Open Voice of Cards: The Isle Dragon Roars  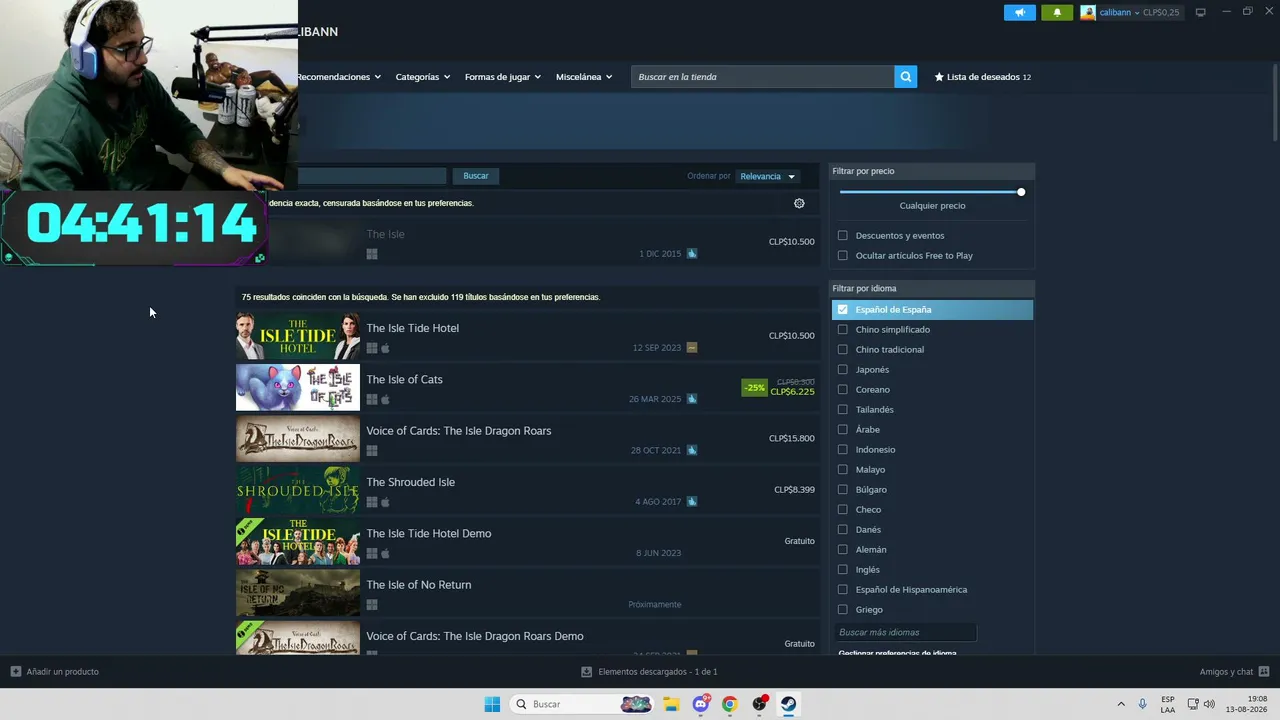click(x=527, y=438)
